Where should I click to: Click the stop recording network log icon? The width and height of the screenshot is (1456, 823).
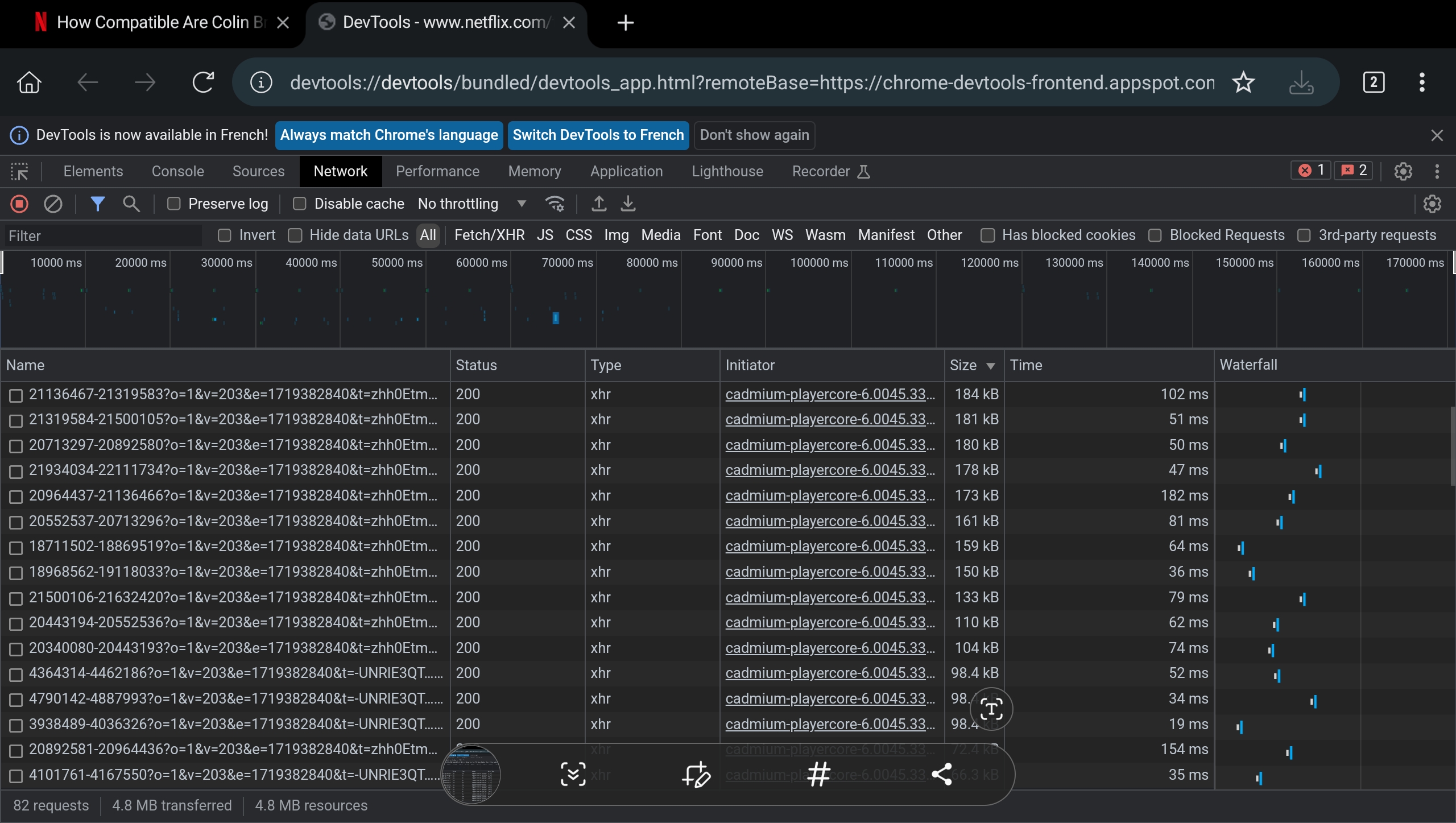tap(19, 204)
